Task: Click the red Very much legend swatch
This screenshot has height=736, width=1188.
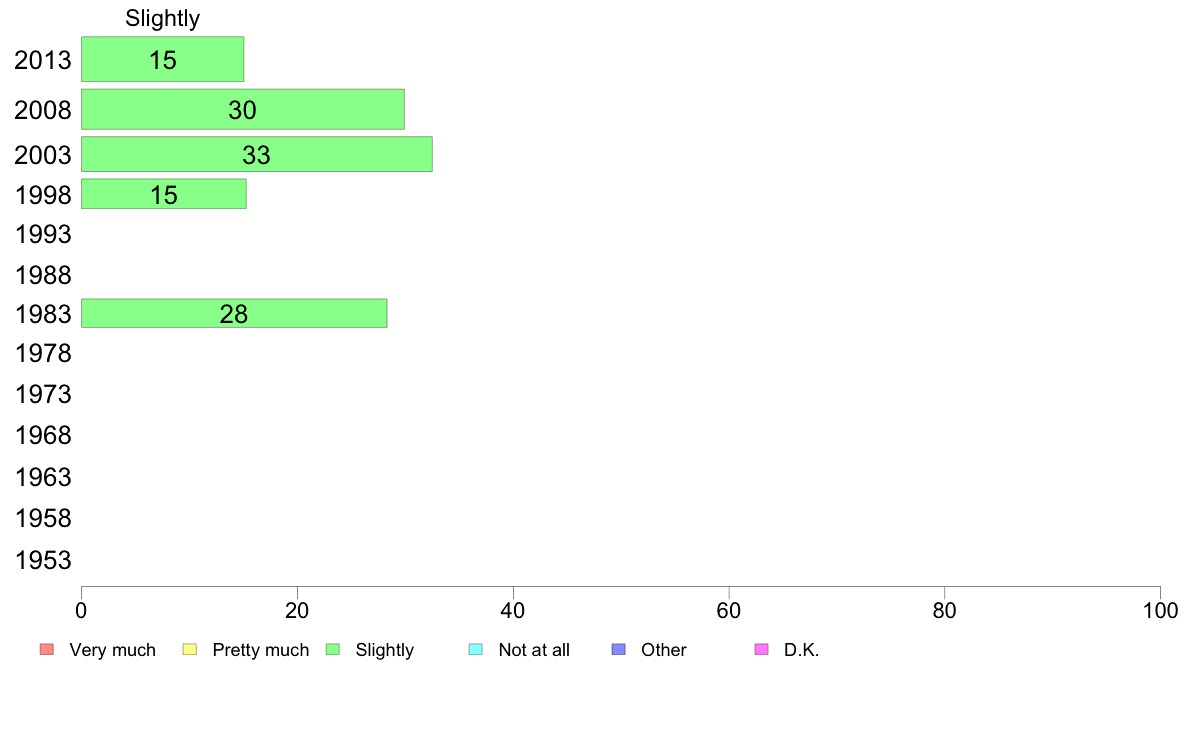Action: coord(47,650)
